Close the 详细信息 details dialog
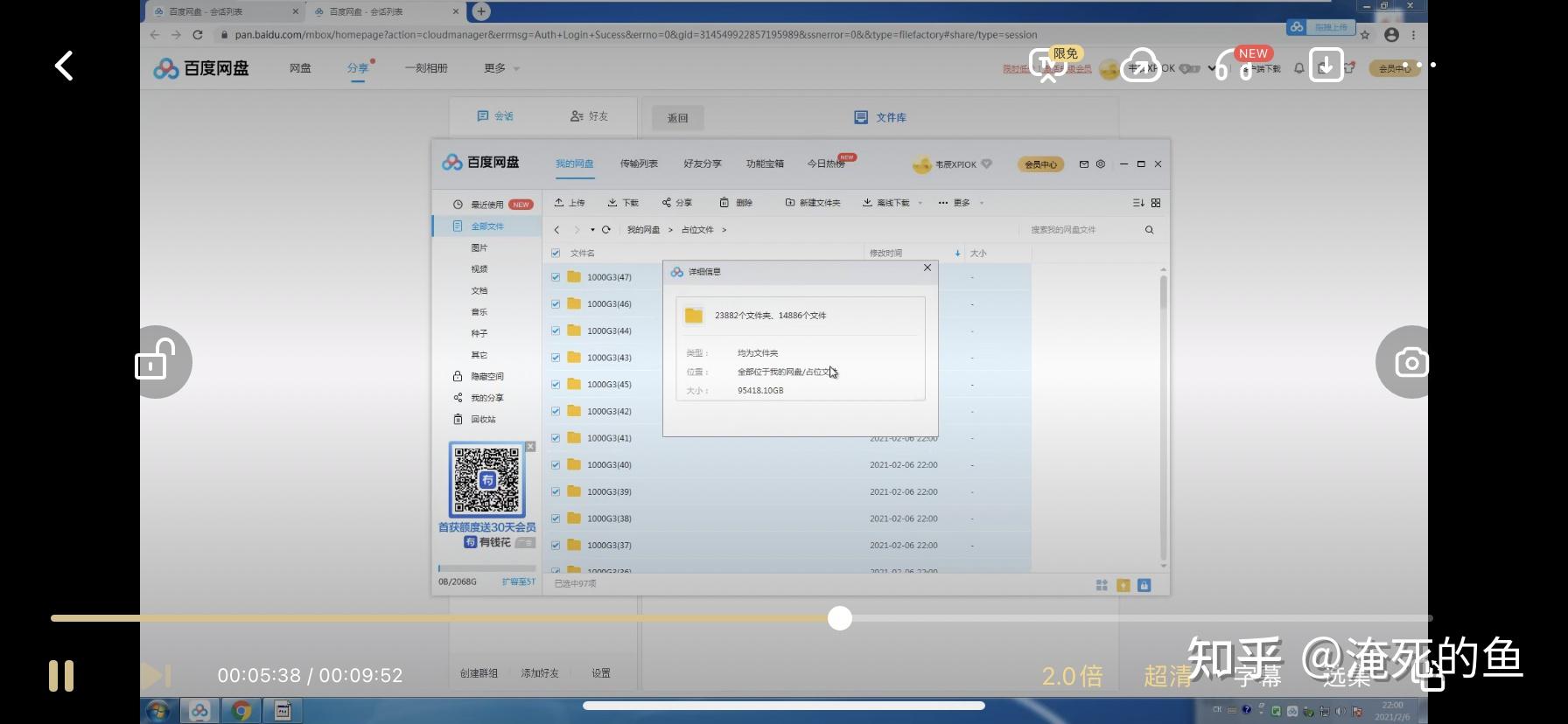The image size is (1568, 724). (927, 268)
